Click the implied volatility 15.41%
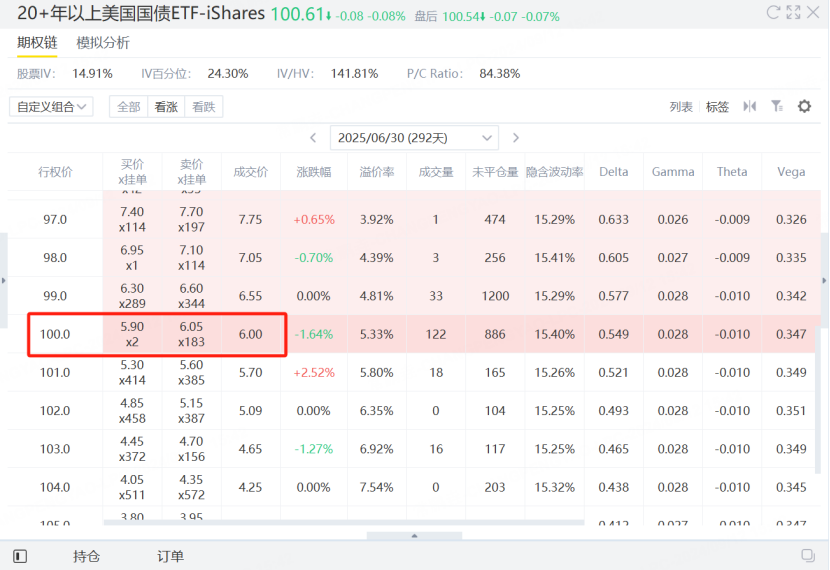The width and height of the screenshot is (830, 570). click(555, 258)
